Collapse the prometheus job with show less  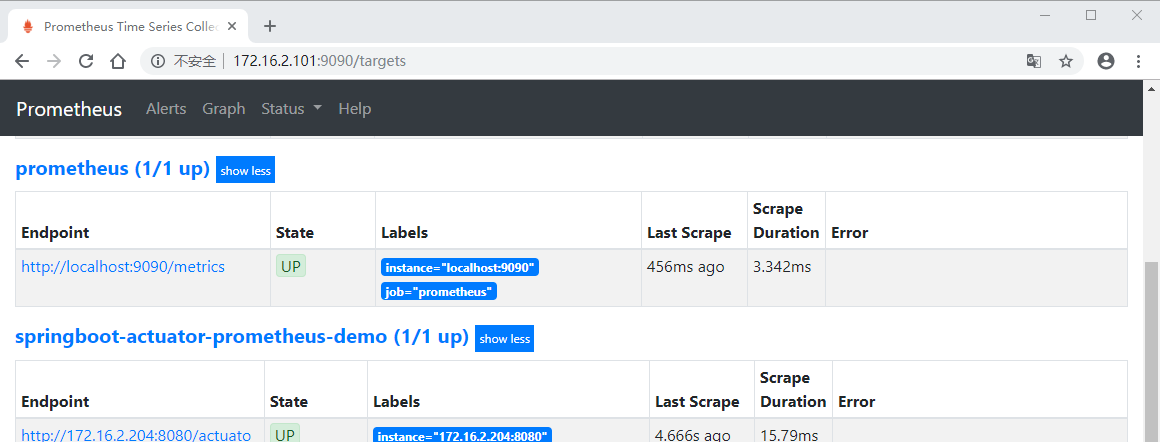pyautogui.click(x=246, y=170)
